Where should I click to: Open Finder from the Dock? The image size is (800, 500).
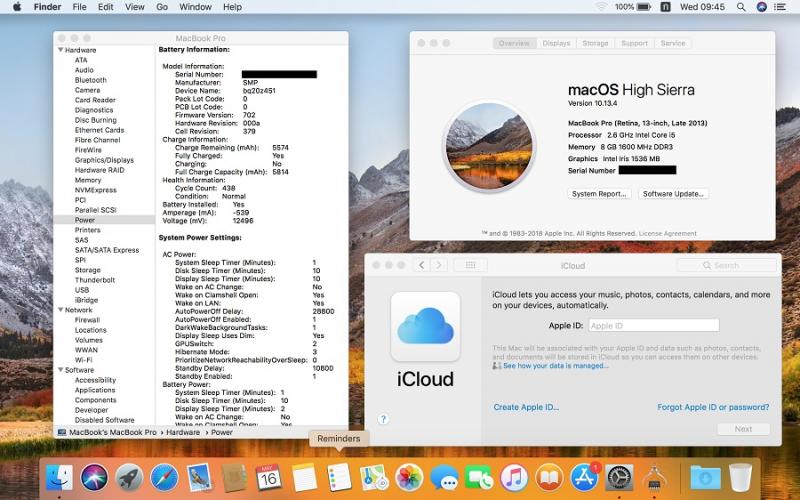tap(59, 478)
